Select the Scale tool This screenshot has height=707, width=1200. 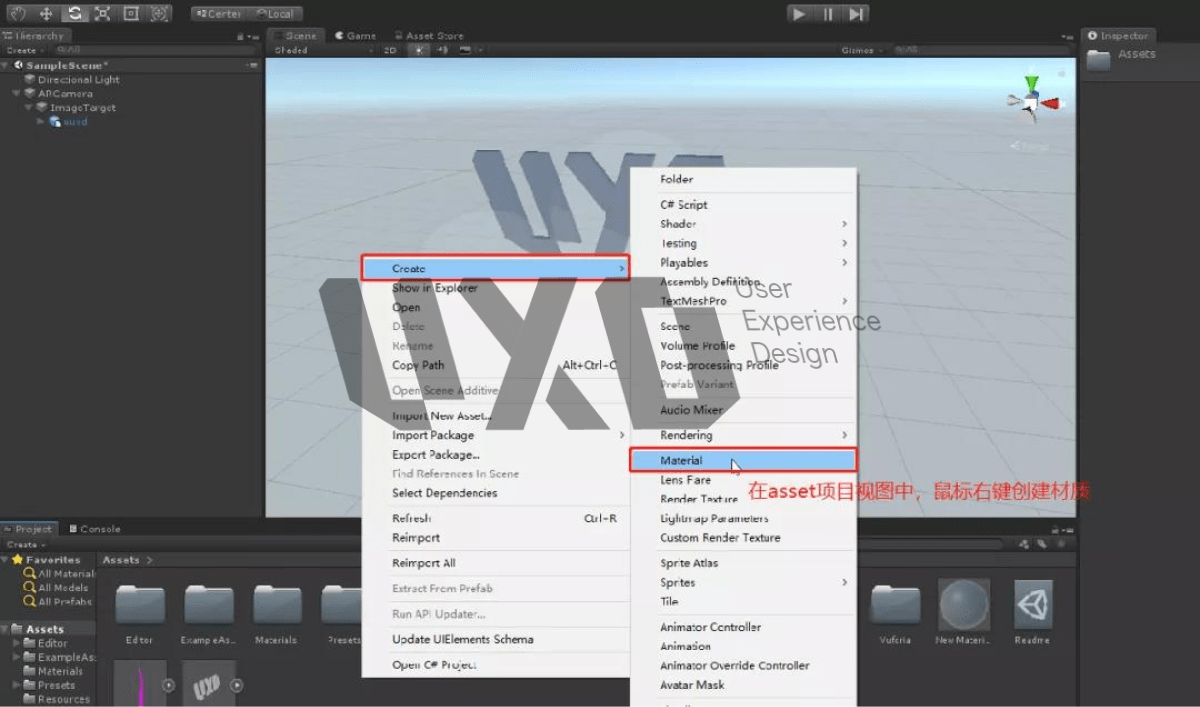coord(103,14)
